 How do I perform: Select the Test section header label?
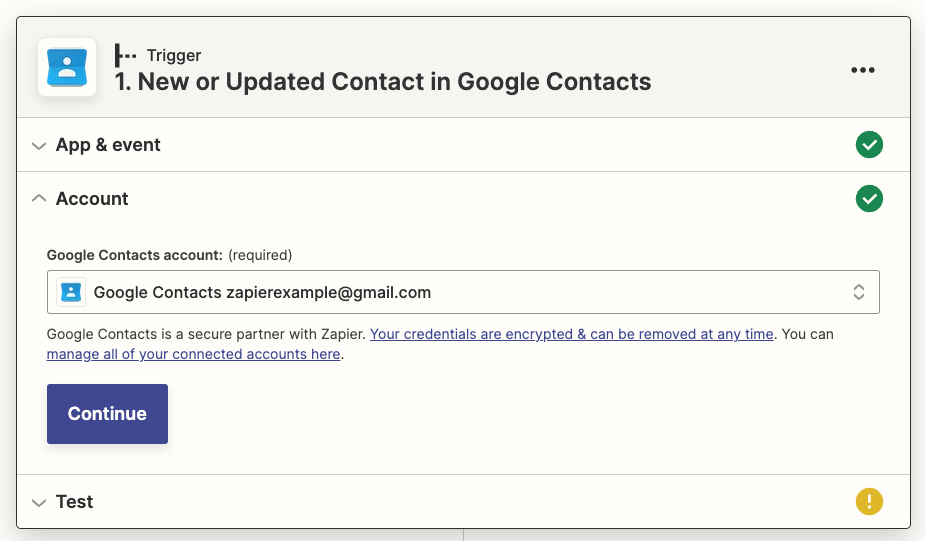click(75, 502)
